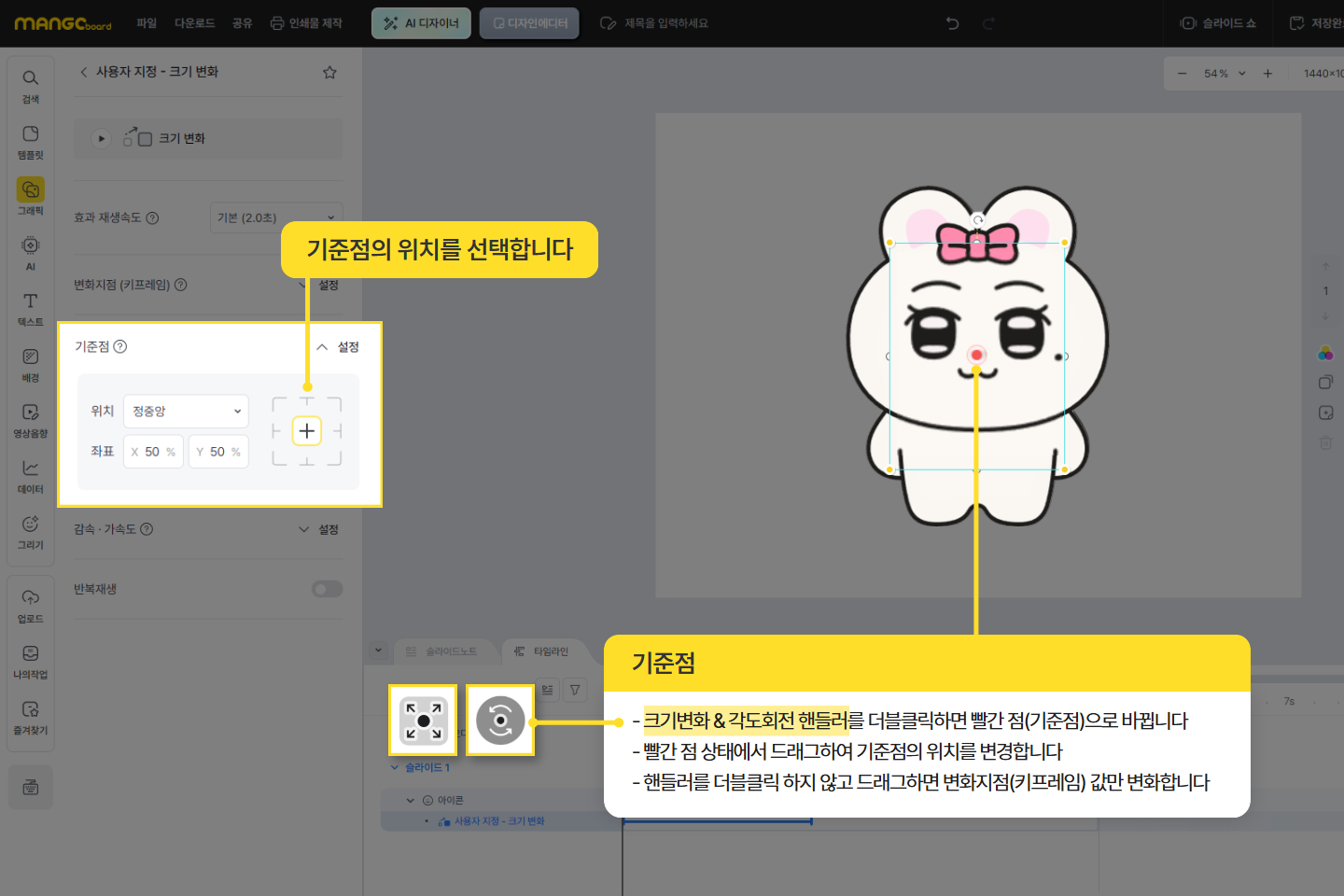Click the undo arrow in top bar
This screenshot has height=896, width=1344.
(x=952, y=23)
